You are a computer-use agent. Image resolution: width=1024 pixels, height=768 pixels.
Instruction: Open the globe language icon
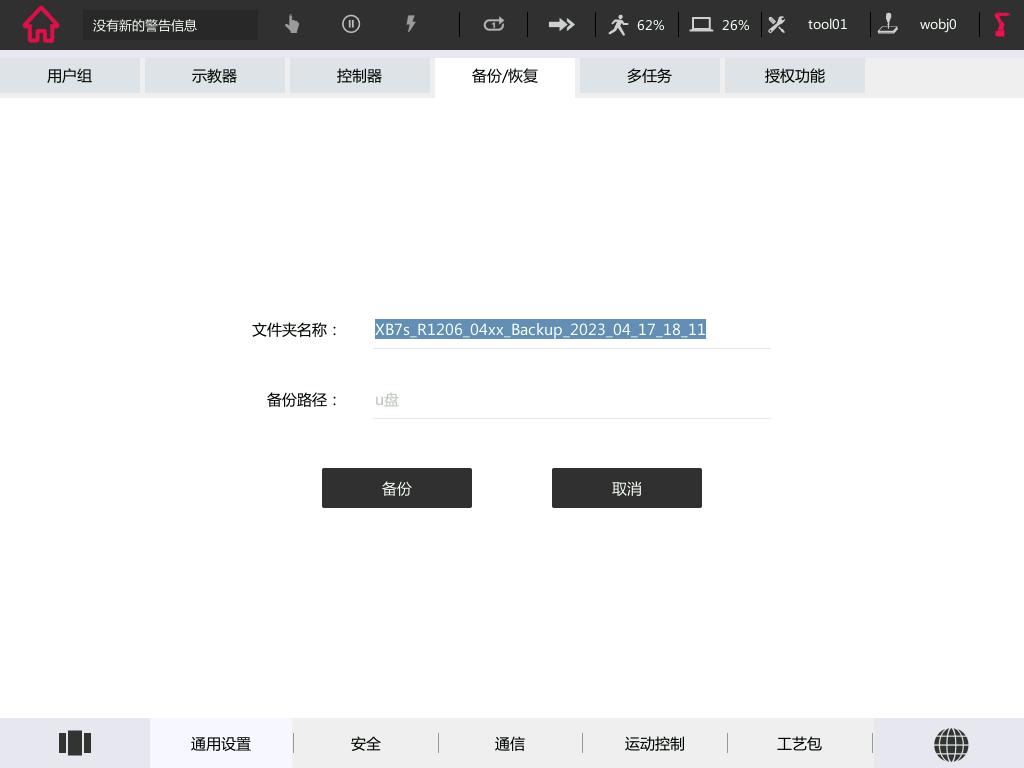point(950,743)
